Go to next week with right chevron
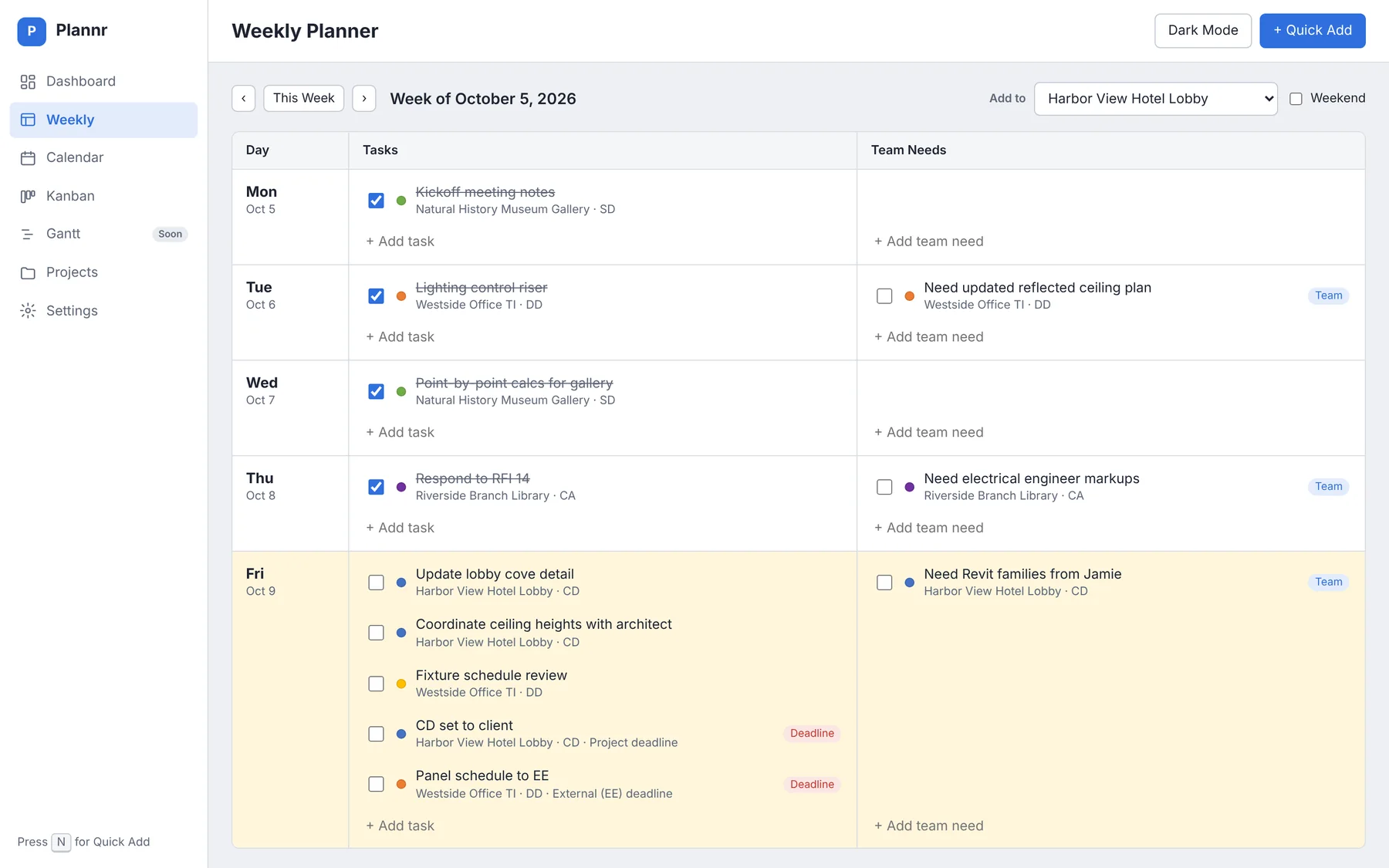The image size is (1389, 868). click(364, 99)
